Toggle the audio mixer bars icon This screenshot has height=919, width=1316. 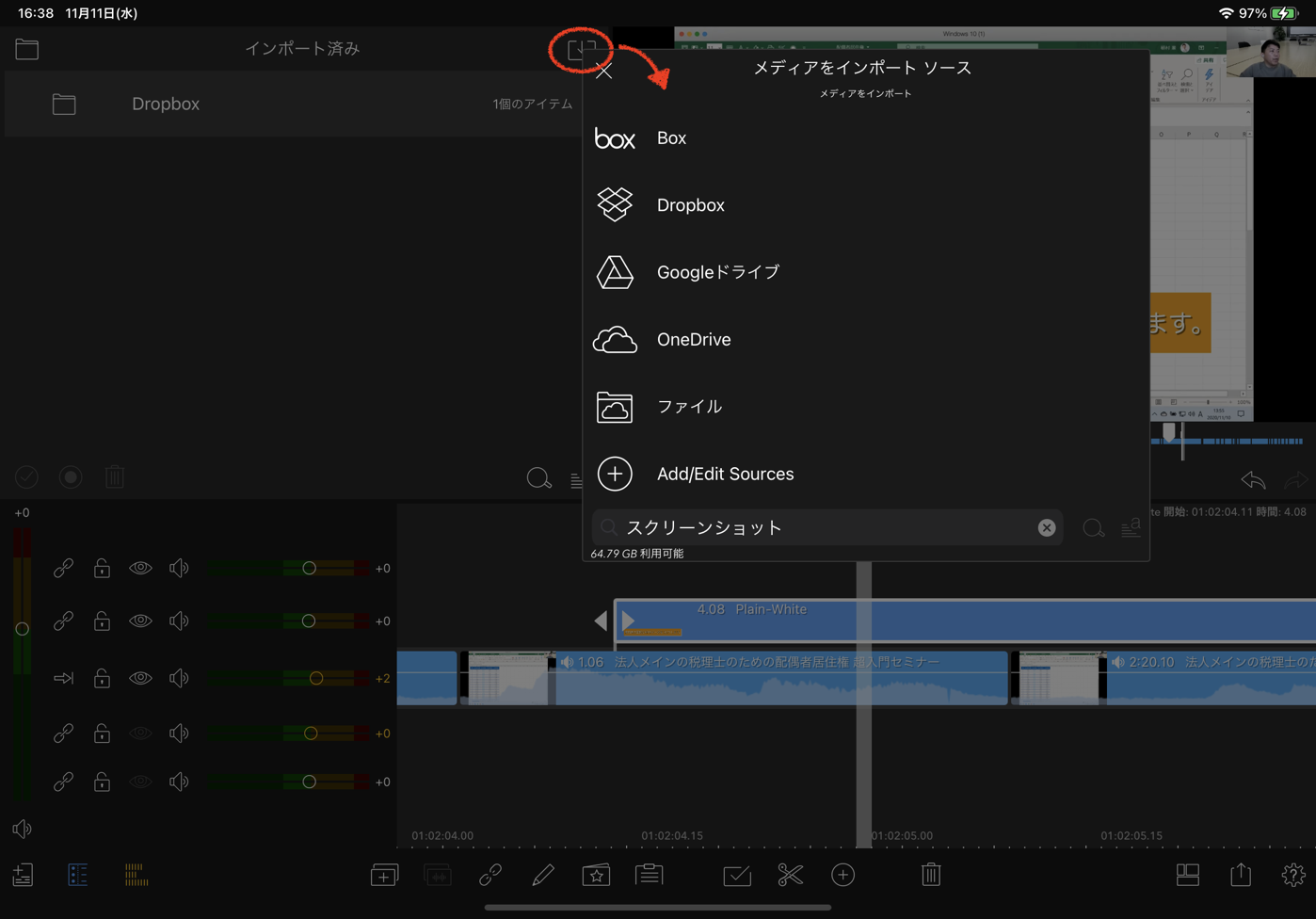[x=136, y=875]
